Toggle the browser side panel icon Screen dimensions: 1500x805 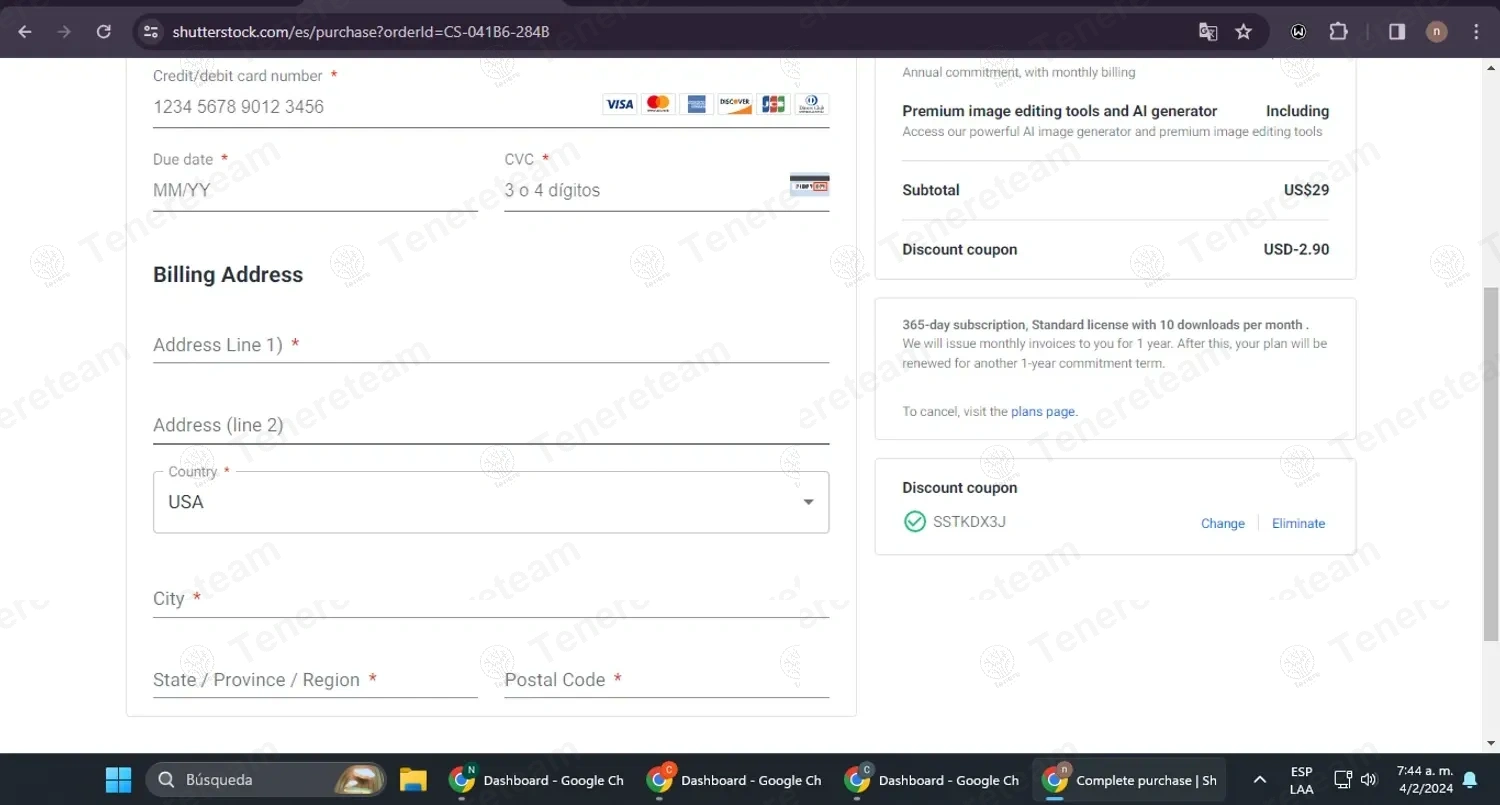[x=1397, y=32]
